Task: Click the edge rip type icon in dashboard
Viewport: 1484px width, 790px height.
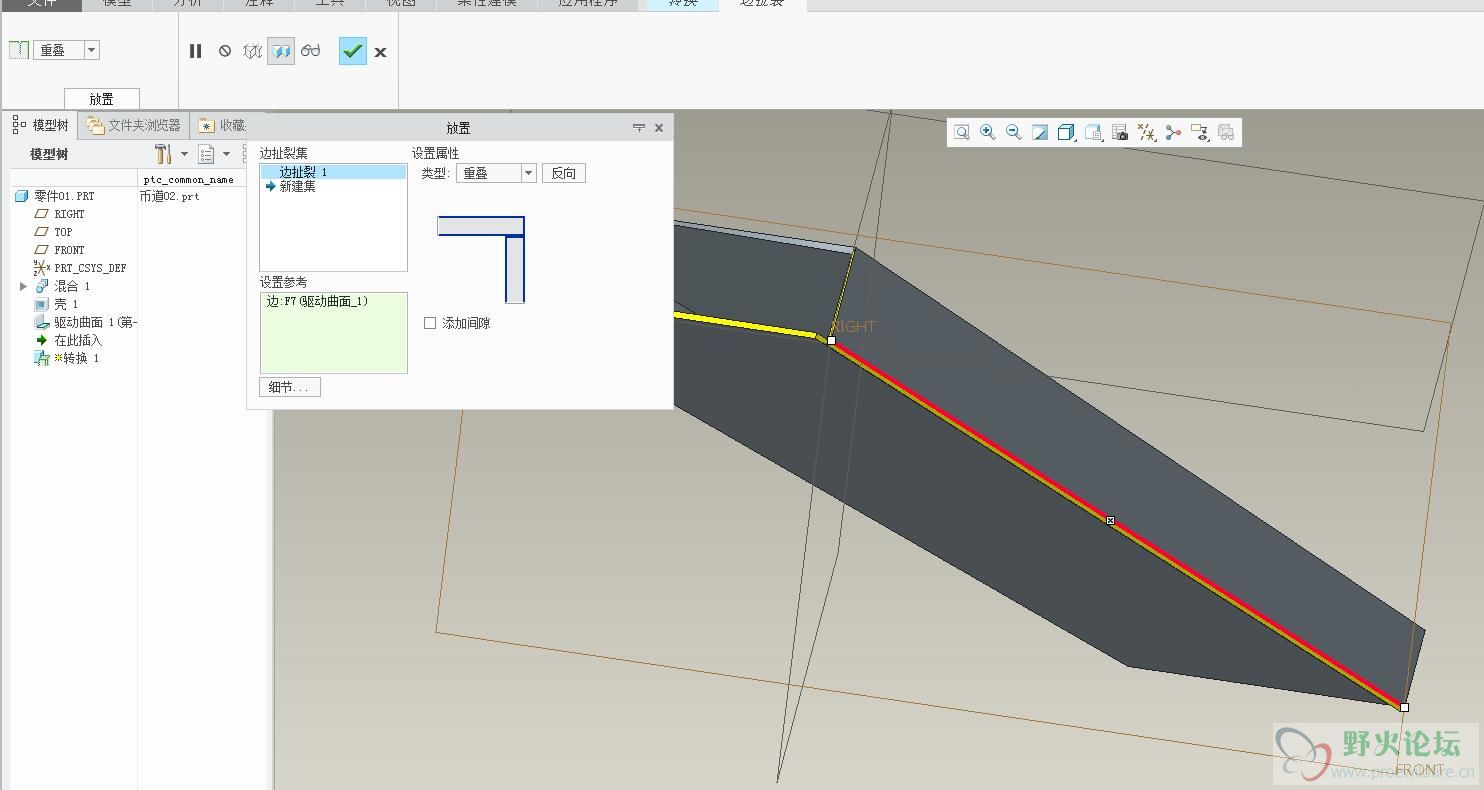Action: point(19,50)
